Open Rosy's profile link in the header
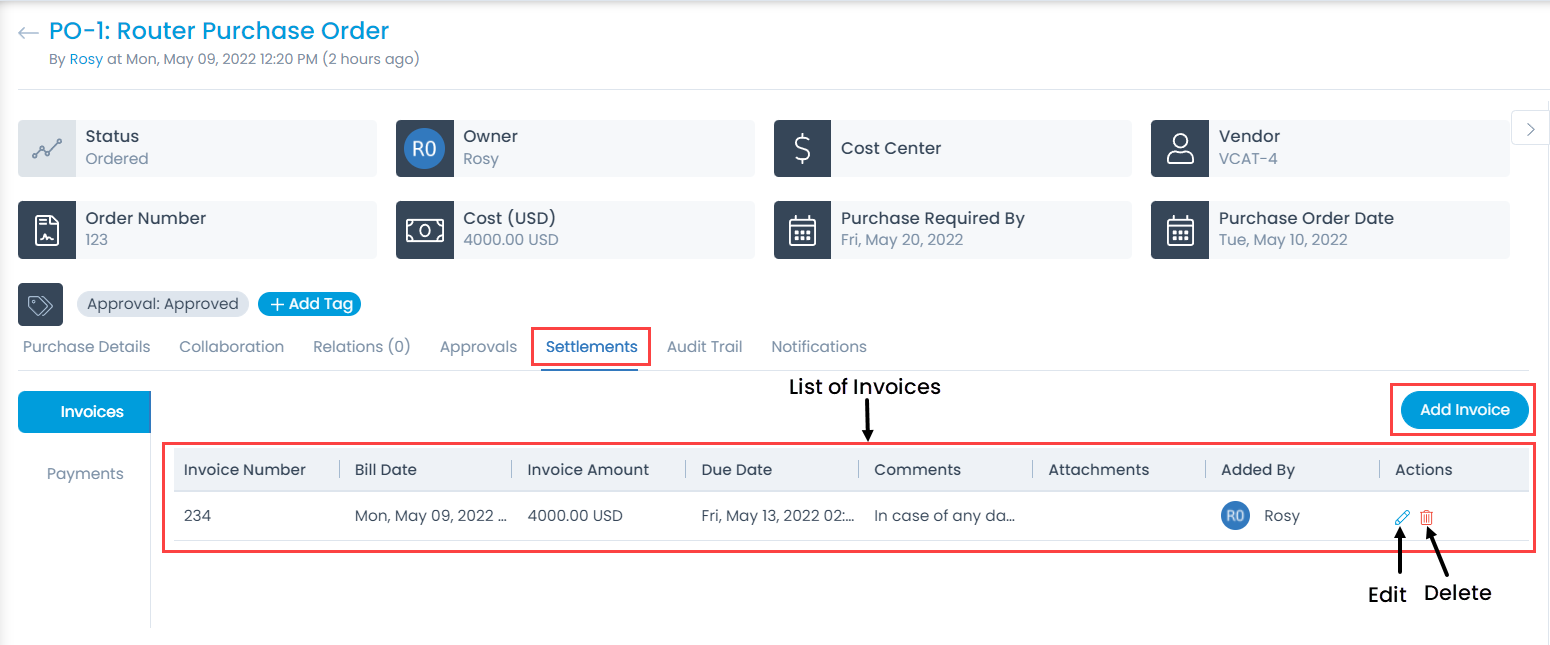 (85, 59)
